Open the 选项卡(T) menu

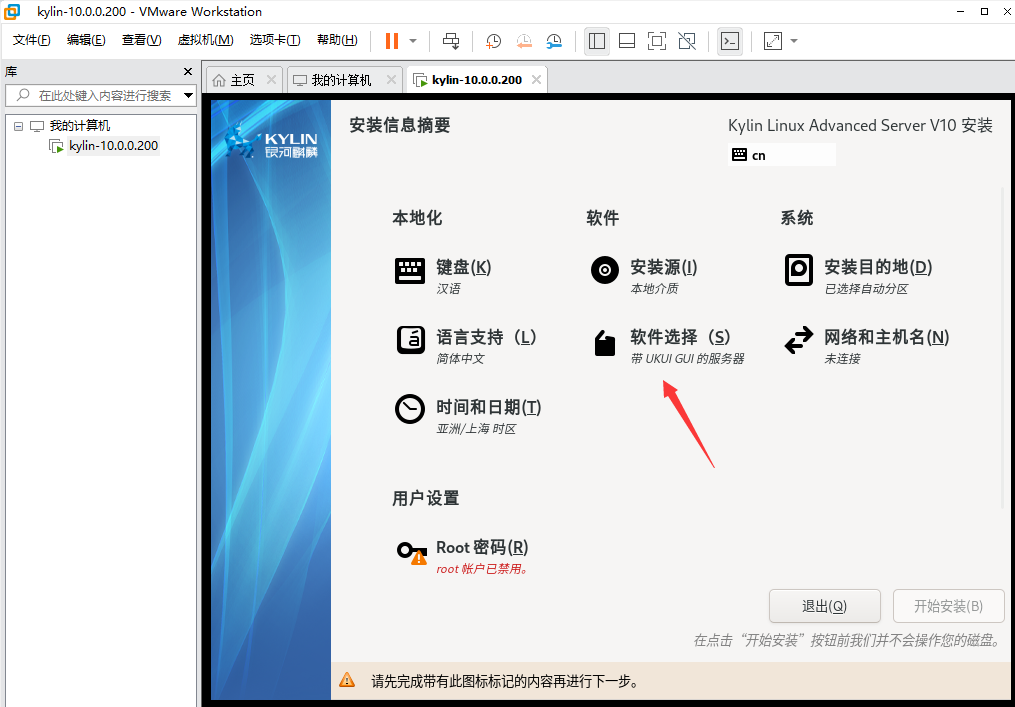pyautogui.click(x=275, y=40)
